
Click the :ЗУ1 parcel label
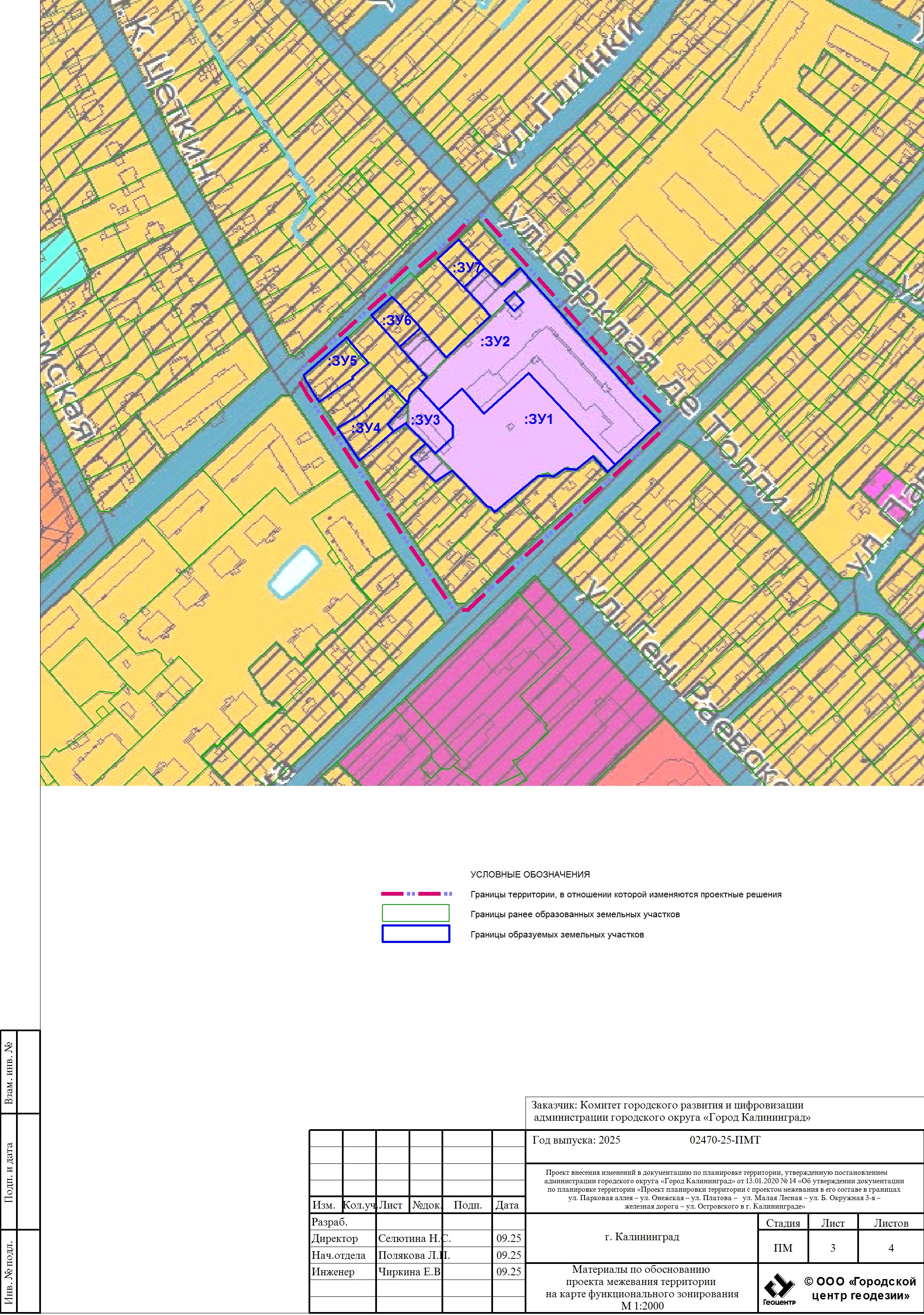[x=538, y=419]
